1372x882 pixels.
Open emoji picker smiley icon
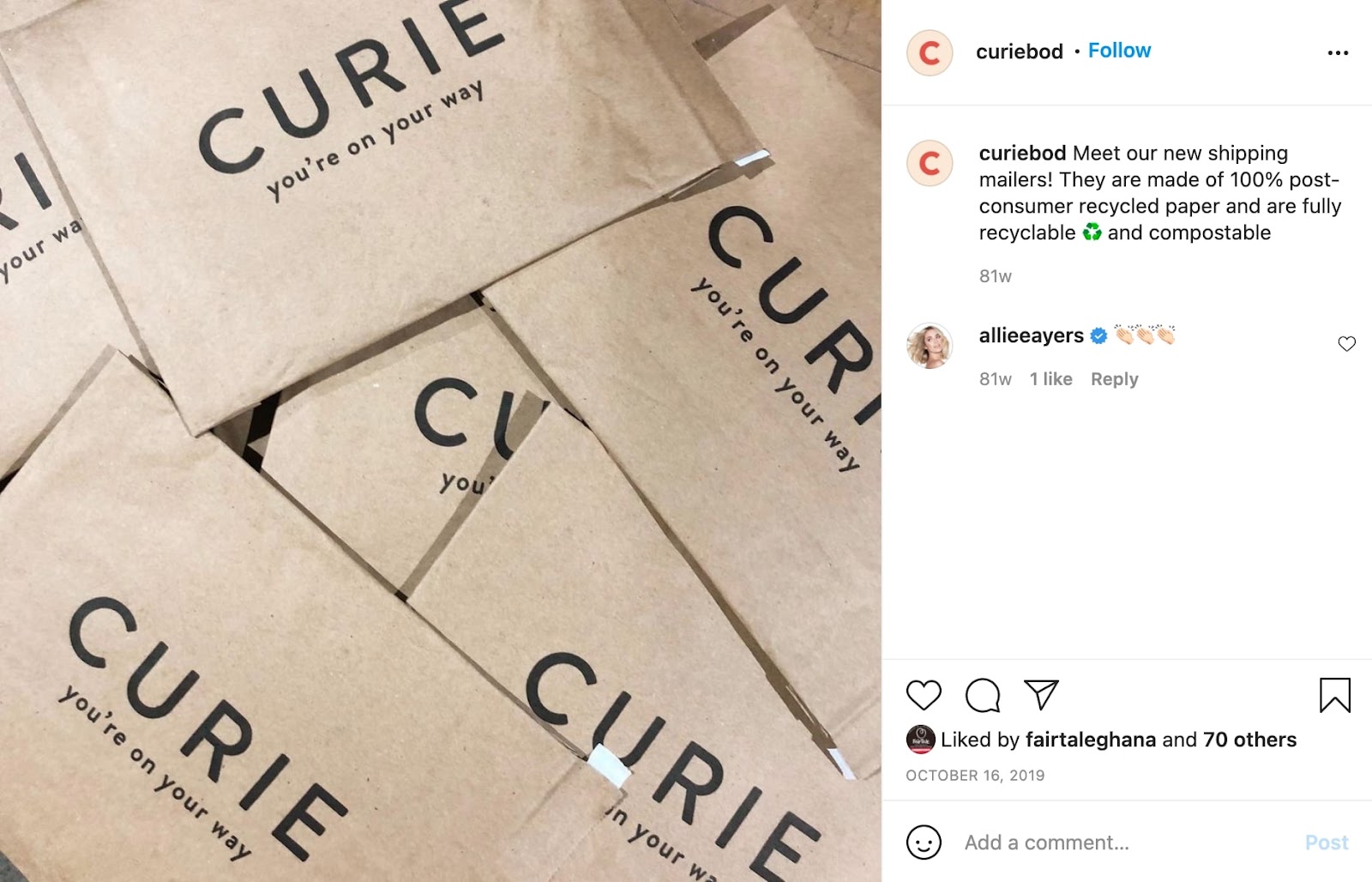[x=924, y=843]
